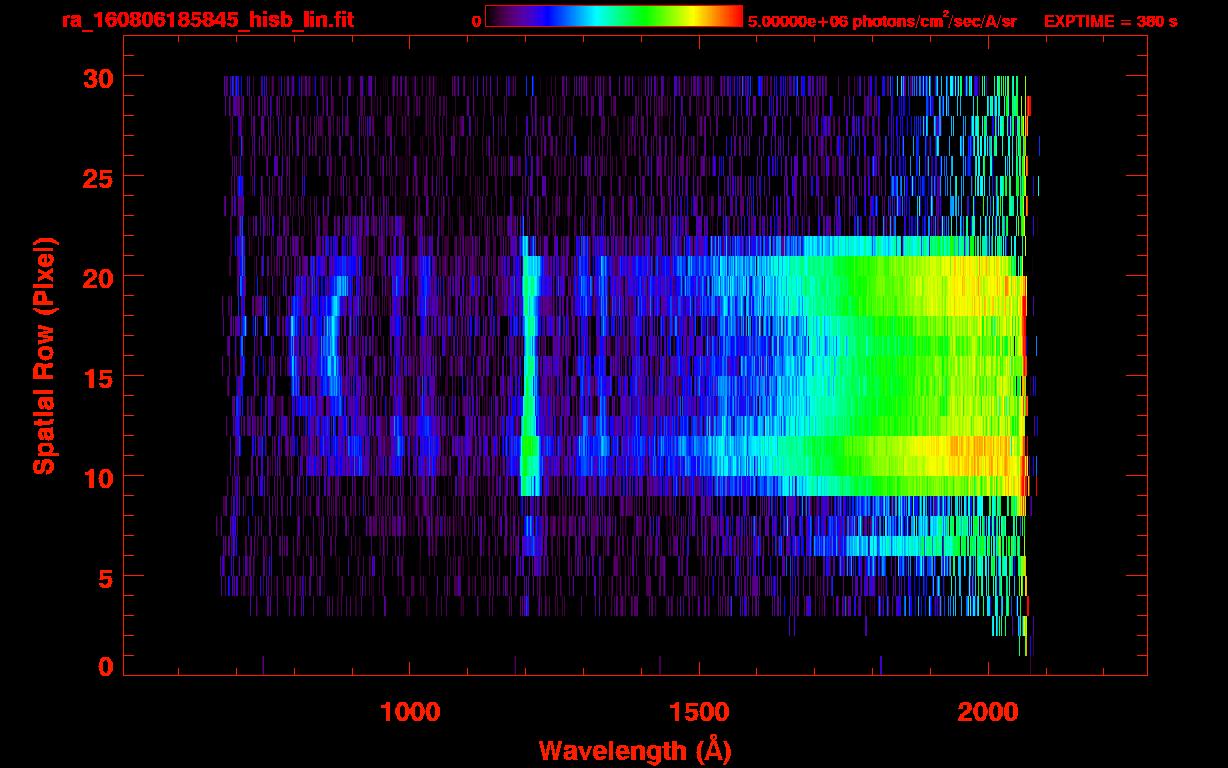Viewport: 1228px width, 768px height.
Task: Click the 5.00000e+06 photons/cm²/sec/Å/sr label
Action: pyautogui.click(x=882, y=21)
